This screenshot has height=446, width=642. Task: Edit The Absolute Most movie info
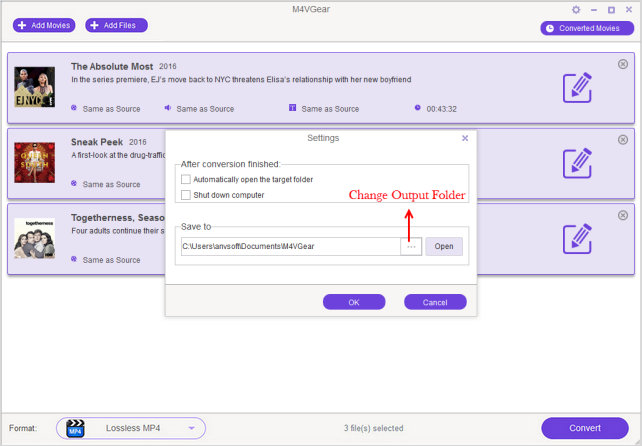(x=577, y=88)
